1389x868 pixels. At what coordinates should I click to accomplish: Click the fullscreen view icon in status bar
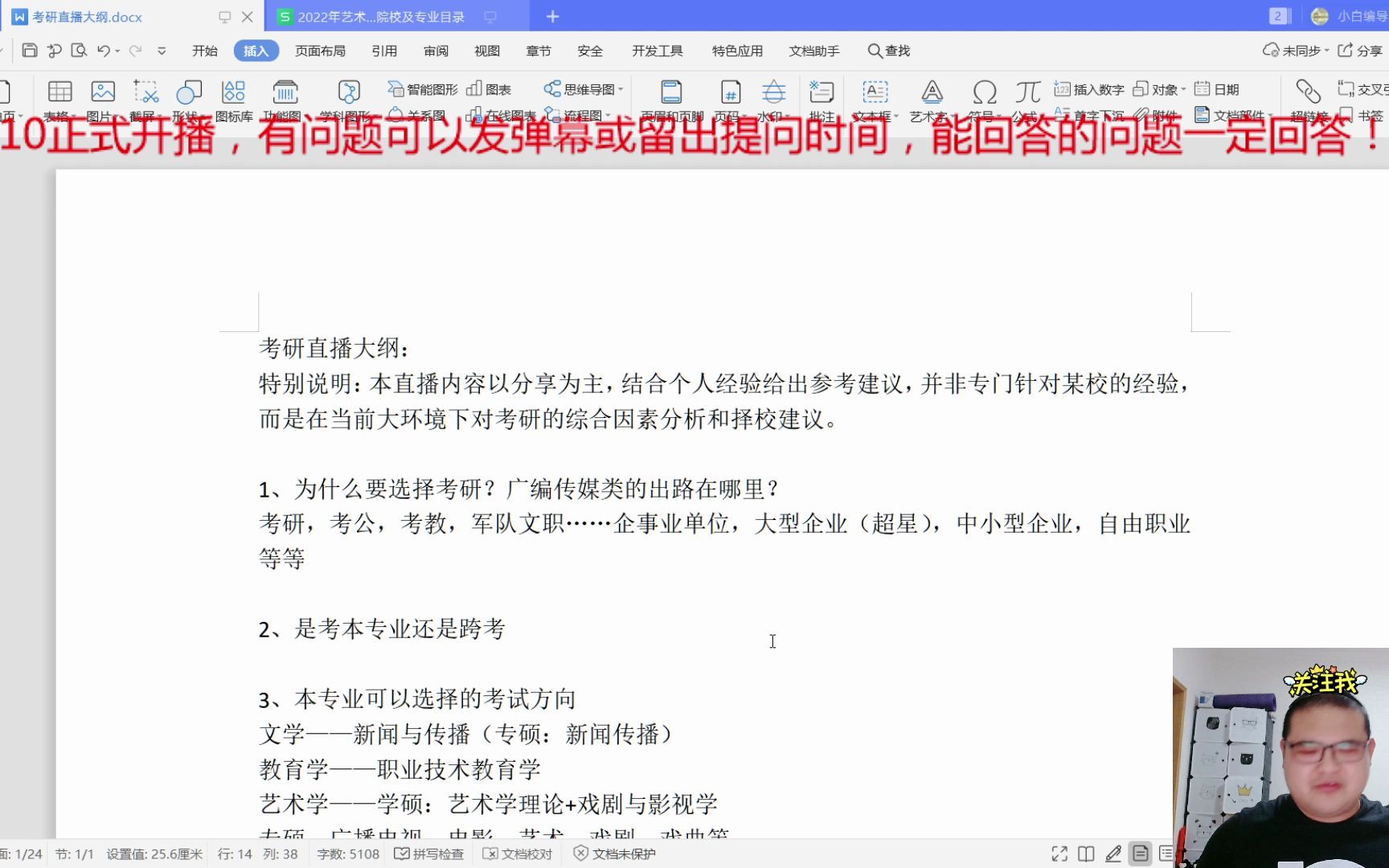pos(1059,854)
